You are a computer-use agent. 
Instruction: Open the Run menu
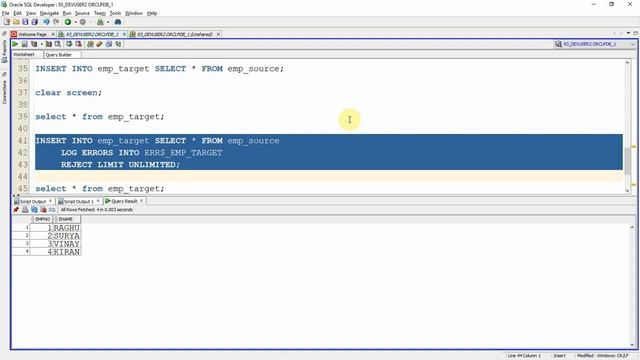pyautogui.click(x=67, y=13)
